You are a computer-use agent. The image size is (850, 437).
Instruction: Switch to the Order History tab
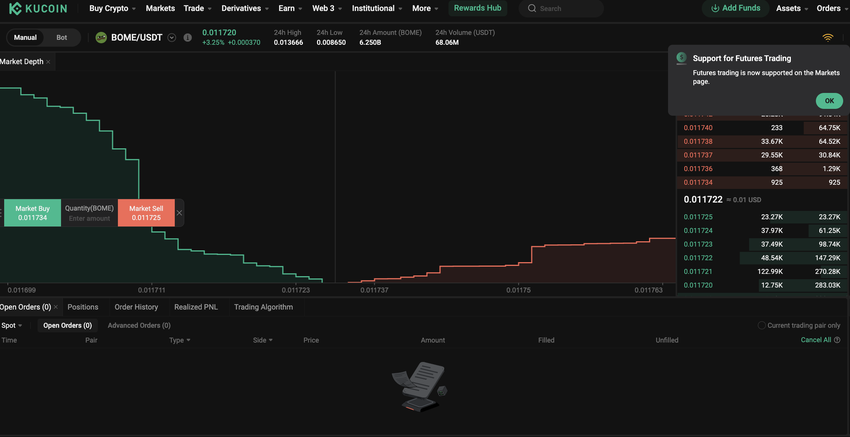point(136,307)
